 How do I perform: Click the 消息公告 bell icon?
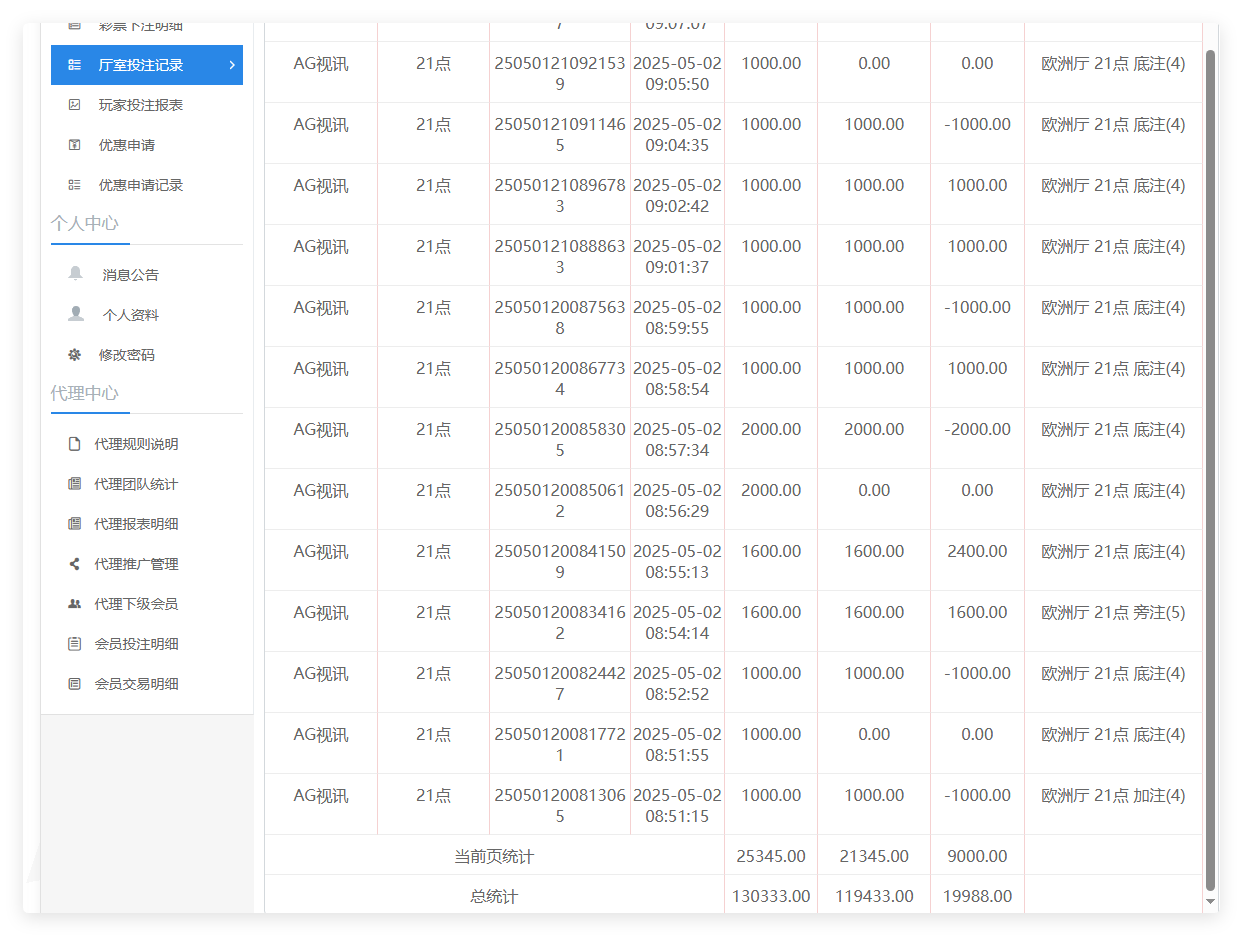[76, 274]
